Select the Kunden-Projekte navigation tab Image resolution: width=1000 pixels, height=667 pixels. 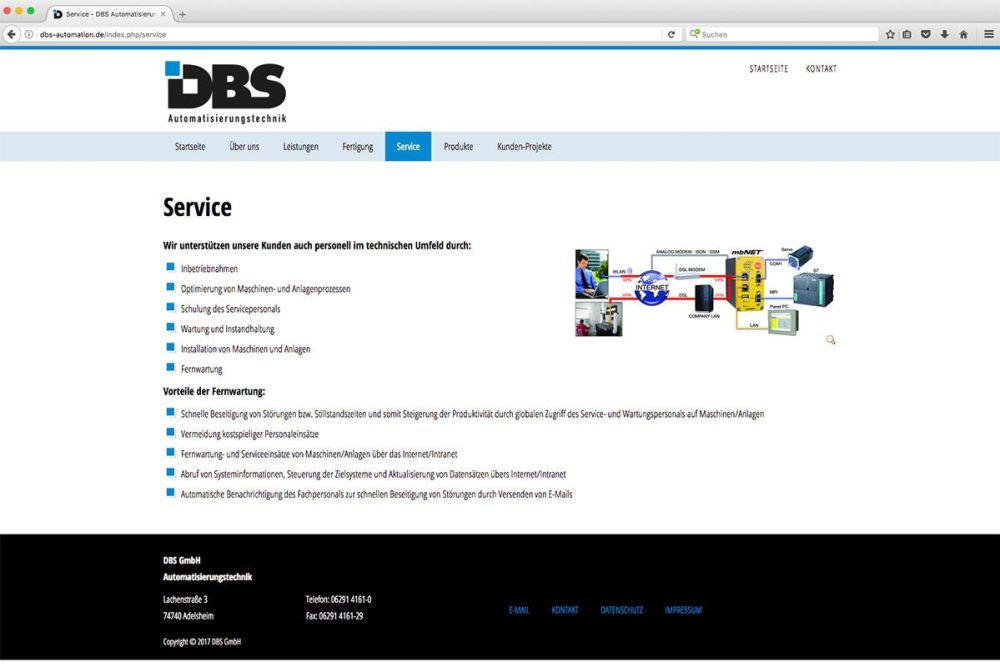click(x=523, y=146)
